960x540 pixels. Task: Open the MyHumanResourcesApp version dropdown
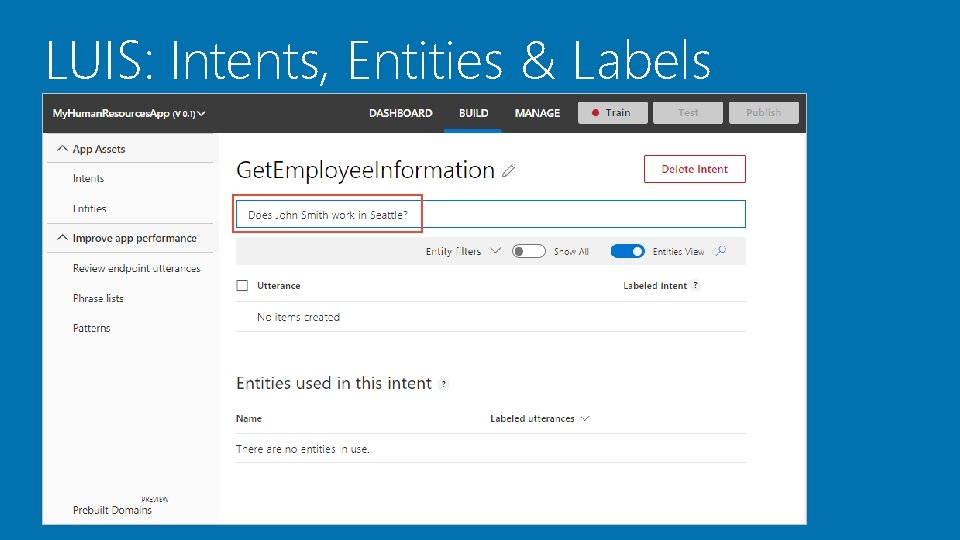click(201, 113)
